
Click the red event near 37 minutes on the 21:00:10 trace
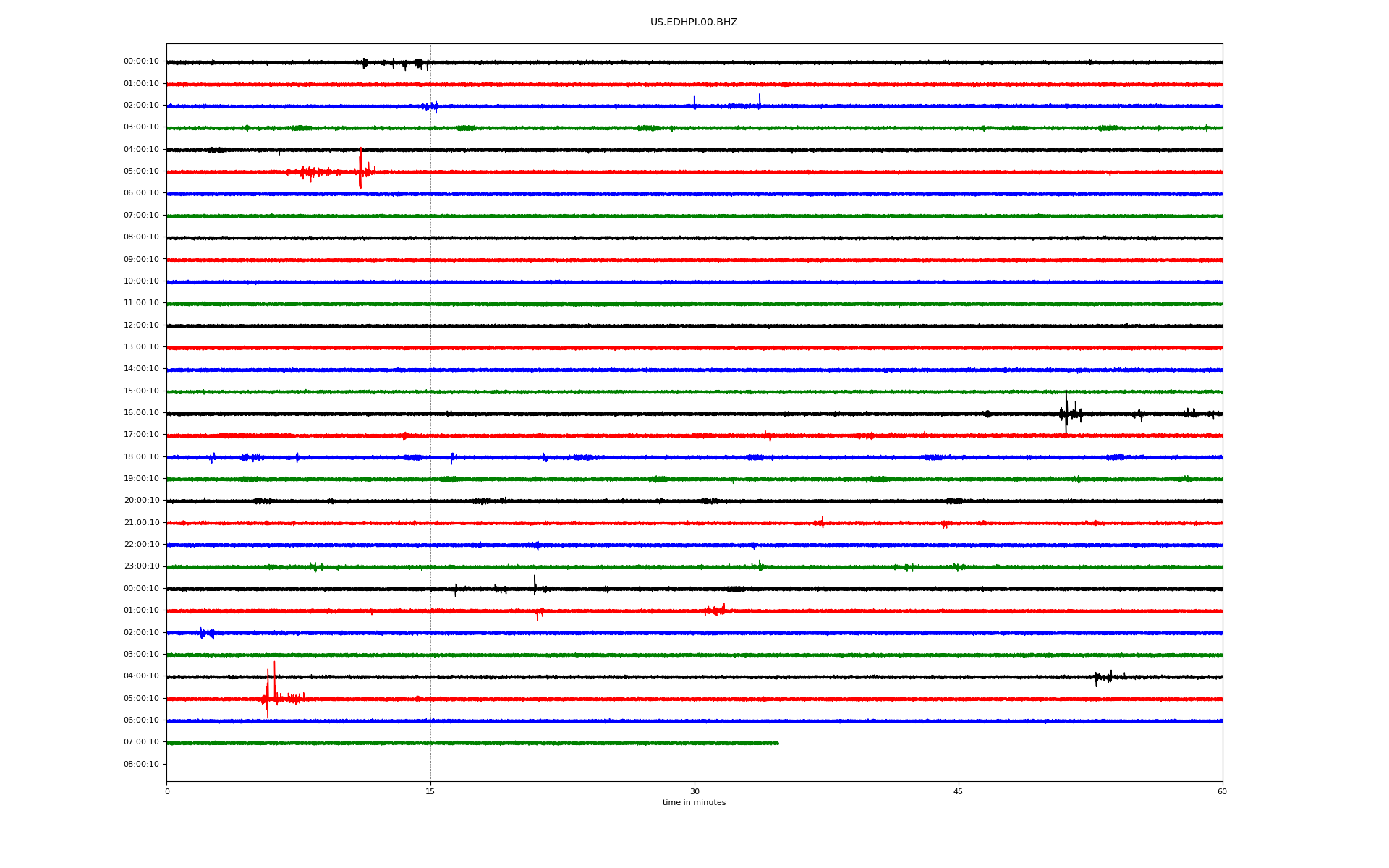point(821,522)
